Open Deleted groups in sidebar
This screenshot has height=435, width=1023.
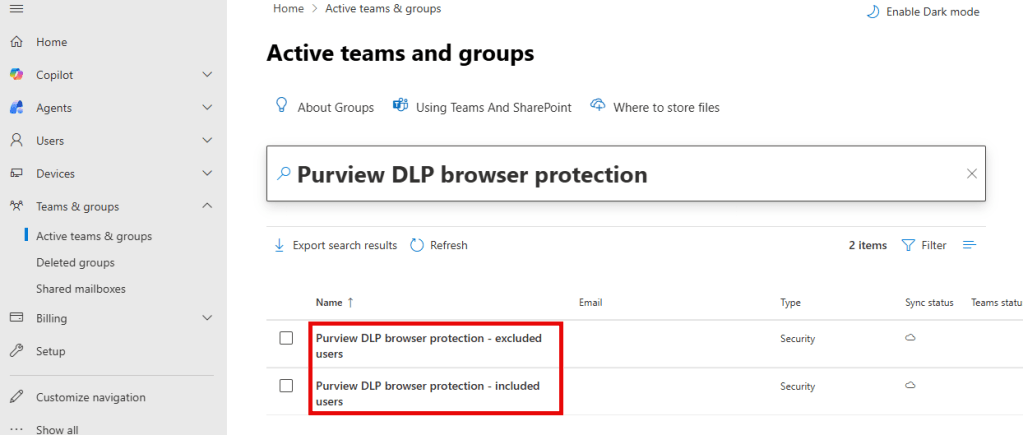[75, 262]
